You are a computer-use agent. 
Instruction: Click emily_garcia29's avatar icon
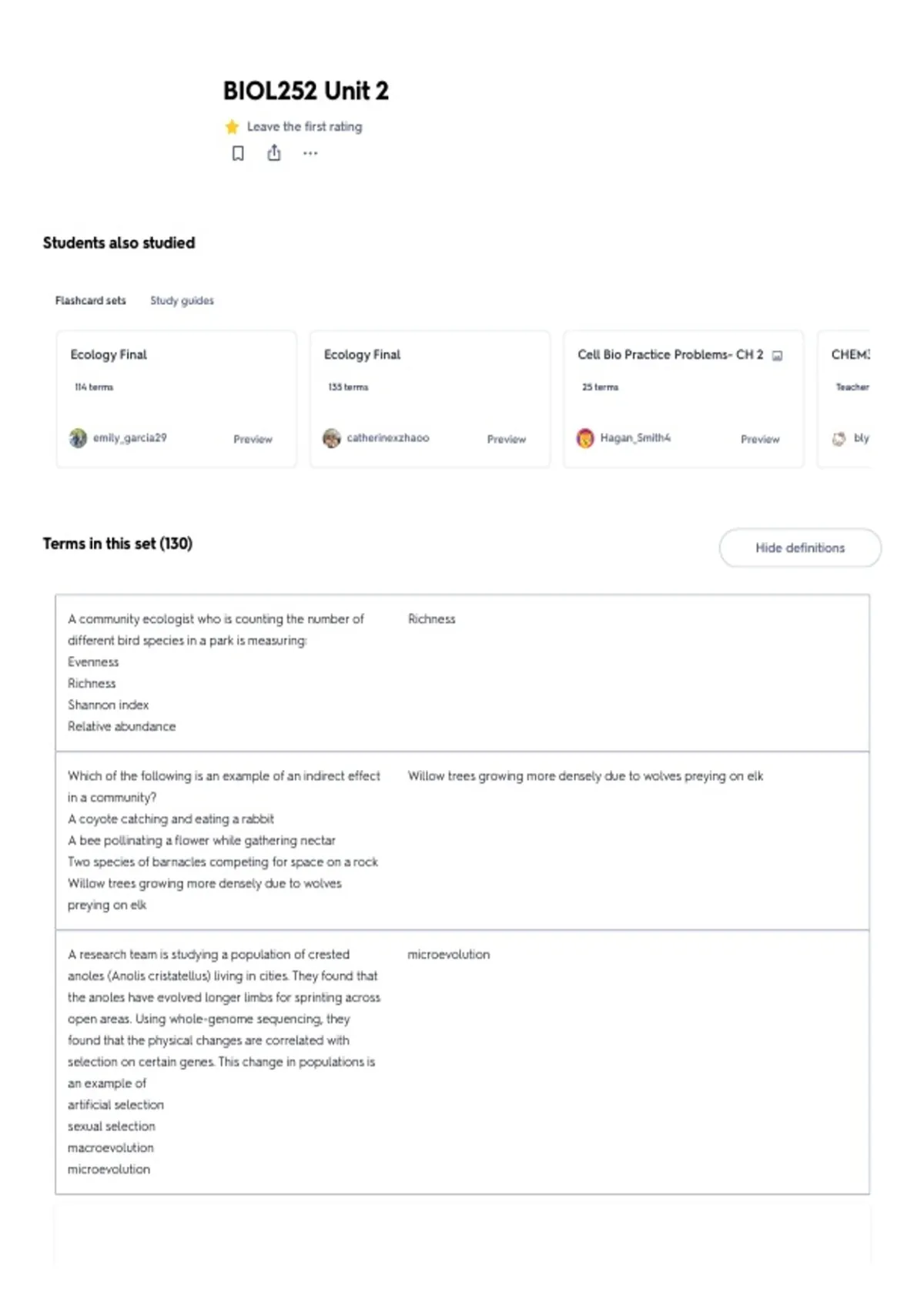coord(78,438)
